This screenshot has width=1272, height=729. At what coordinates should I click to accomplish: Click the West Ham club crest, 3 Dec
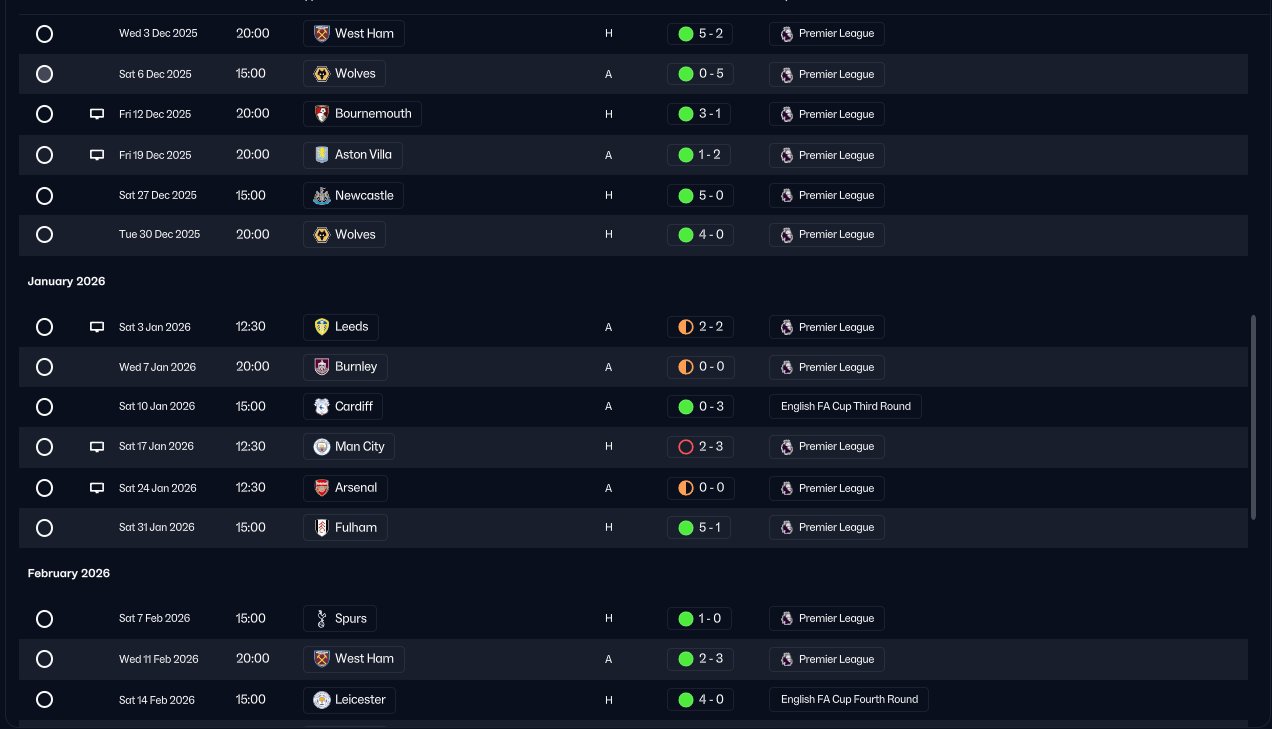[321, 34]
